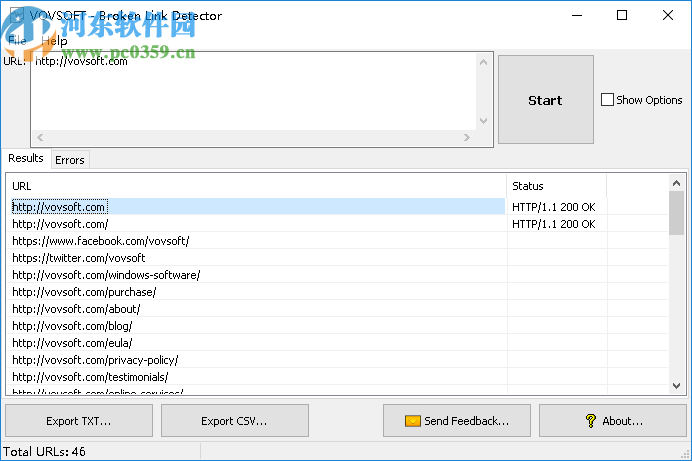Viewport: 692px width, 461px height.
Task: Close the Broken Link Detector window
Action: [668, 15]
